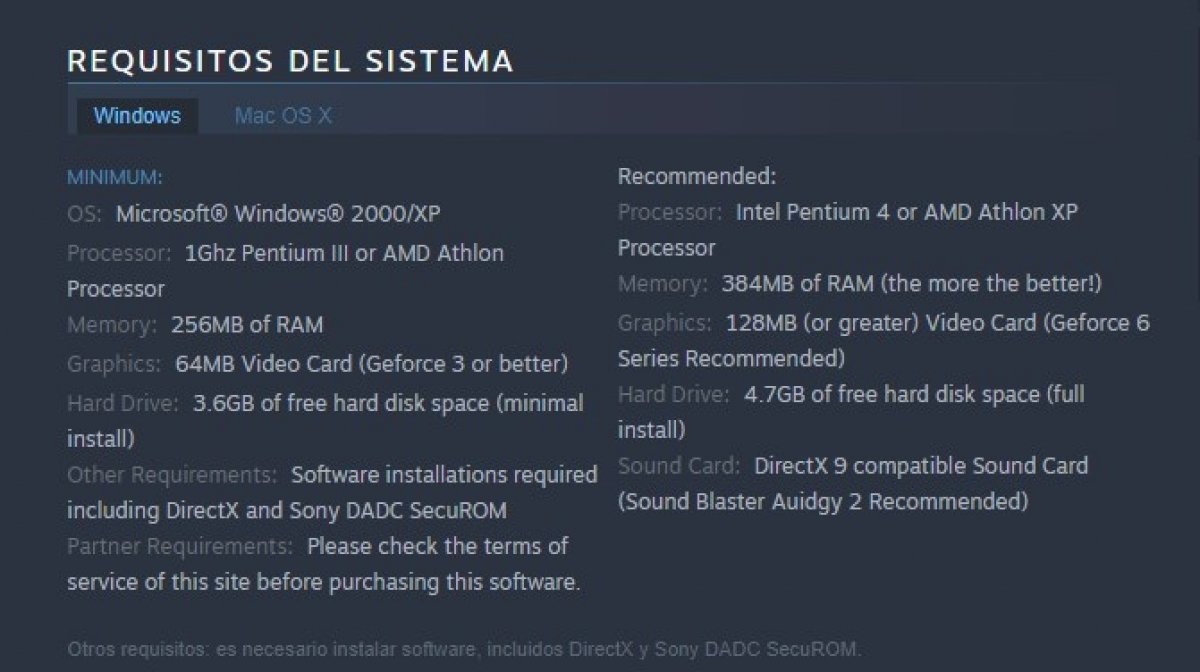Select the 64MB Video Card graphics line
Viewport: 1200px width, 672px height.
pos(372,363)
